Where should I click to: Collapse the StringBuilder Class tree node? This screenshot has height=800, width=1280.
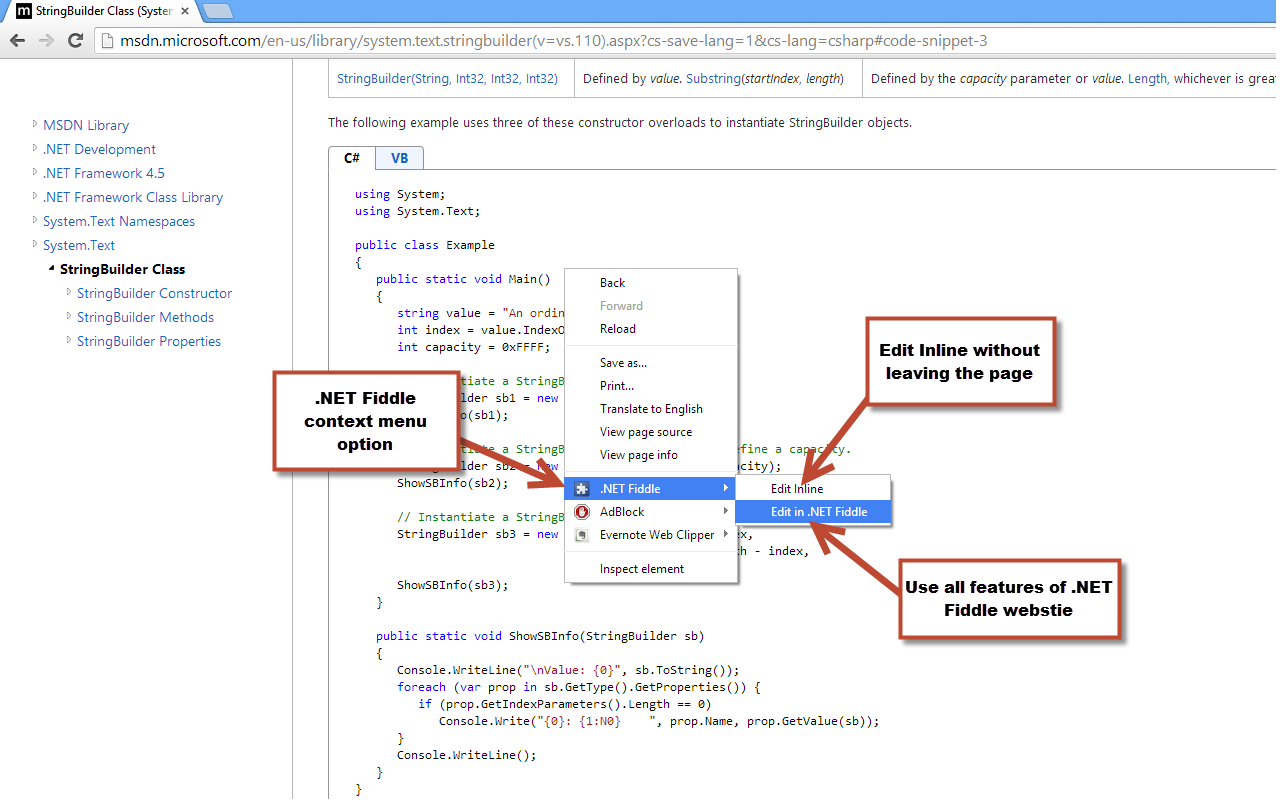pyautogui.click(x=52, y=269)
